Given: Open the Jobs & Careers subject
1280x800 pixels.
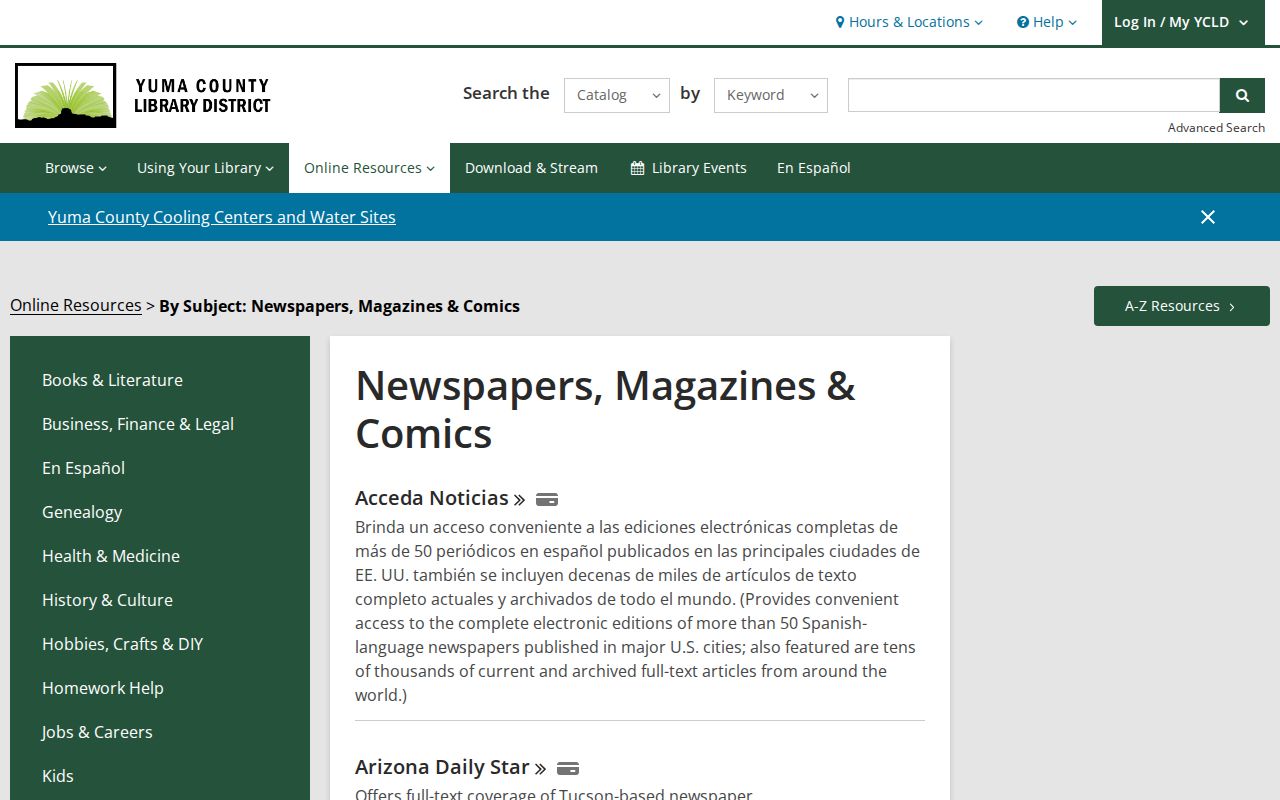Looking at the screenshot, I should pyautogui.click(x=97, y=732).
